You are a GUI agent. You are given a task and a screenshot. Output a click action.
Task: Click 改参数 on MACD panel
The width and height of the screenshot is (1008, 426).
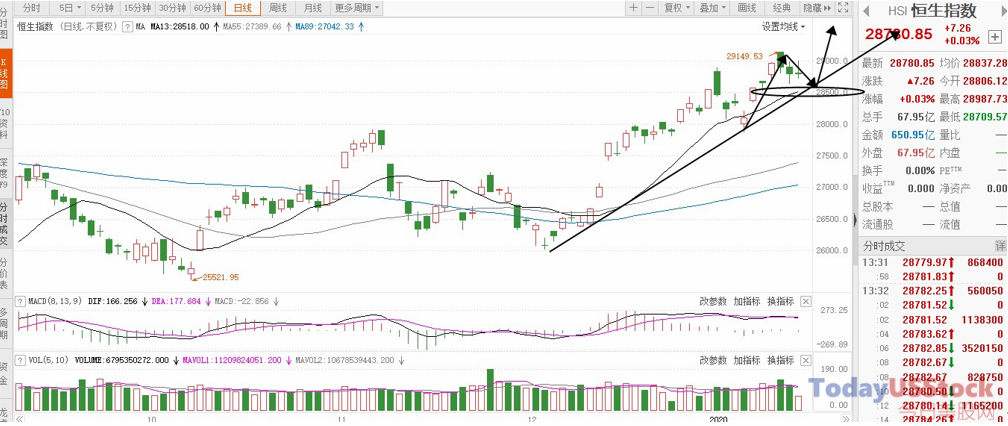(x=713, y=301)
